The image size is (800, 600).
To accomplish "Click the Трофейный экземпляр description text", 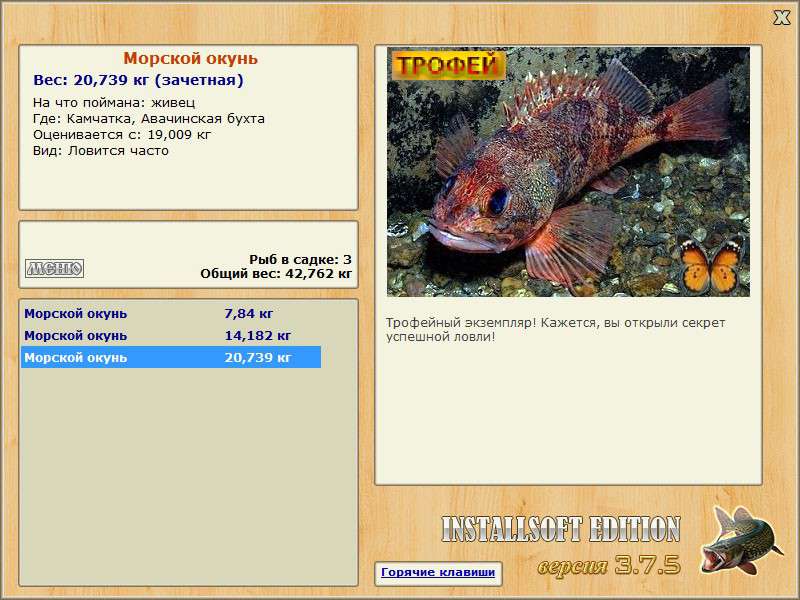I will [x=555, y=330].
